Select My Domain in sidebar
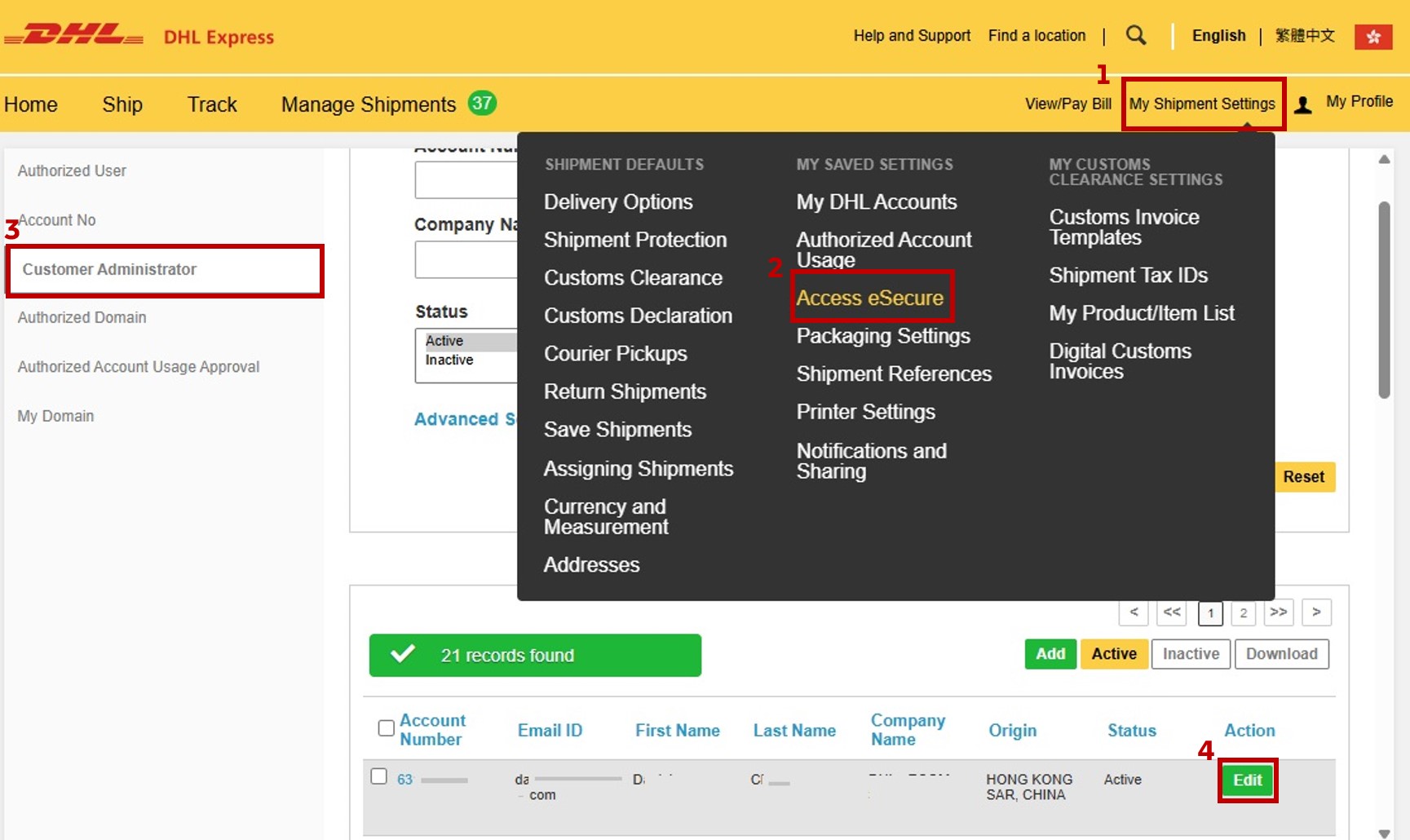This screenshot has height=840, width=1410. click(x=55, y=416)
